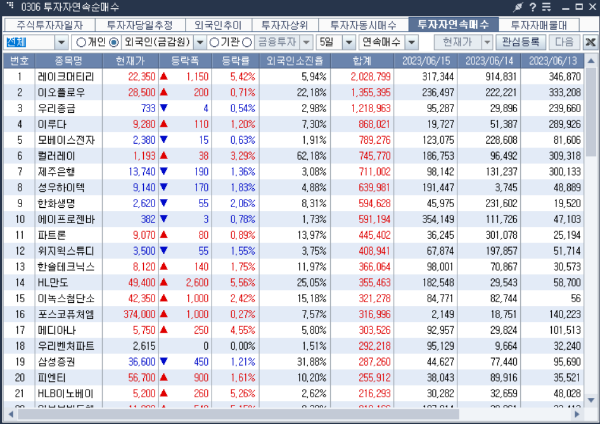Select the 한솔테크닉스 stock name

pos(66,267)
